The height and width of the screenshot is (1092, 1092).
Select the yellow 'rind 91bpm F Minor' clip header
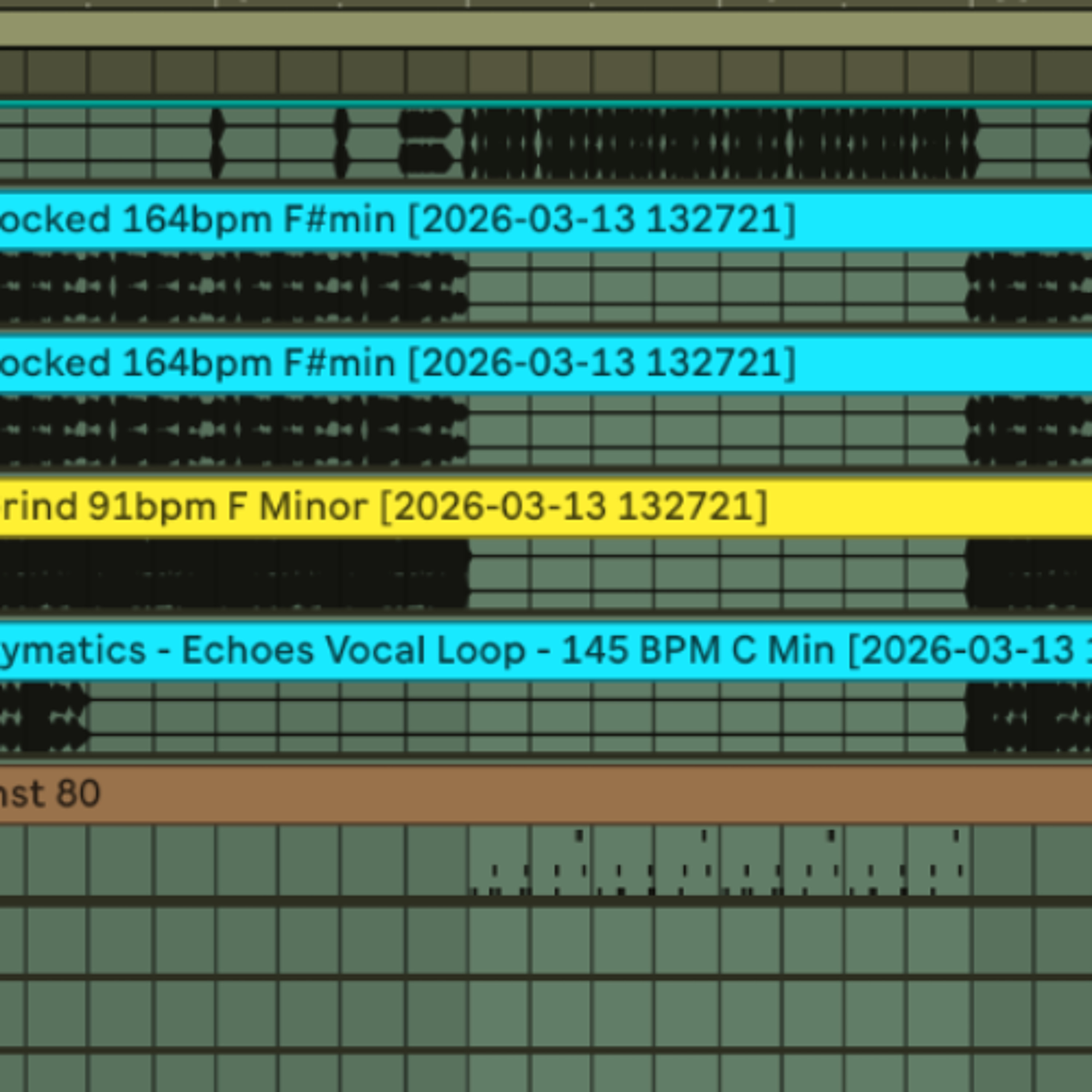(546, 507)
